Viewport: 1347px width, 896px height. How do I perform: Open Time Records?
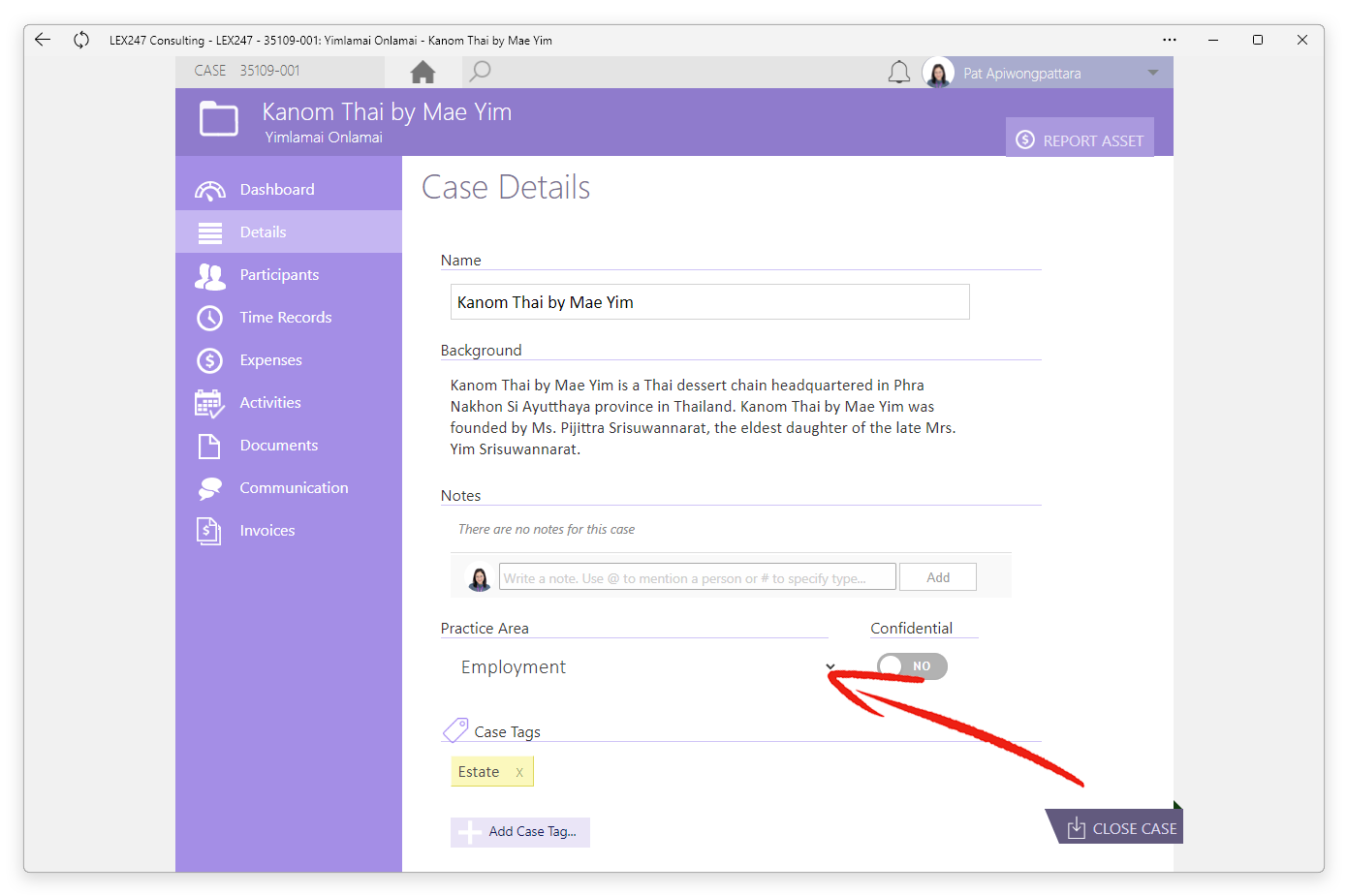289,317
